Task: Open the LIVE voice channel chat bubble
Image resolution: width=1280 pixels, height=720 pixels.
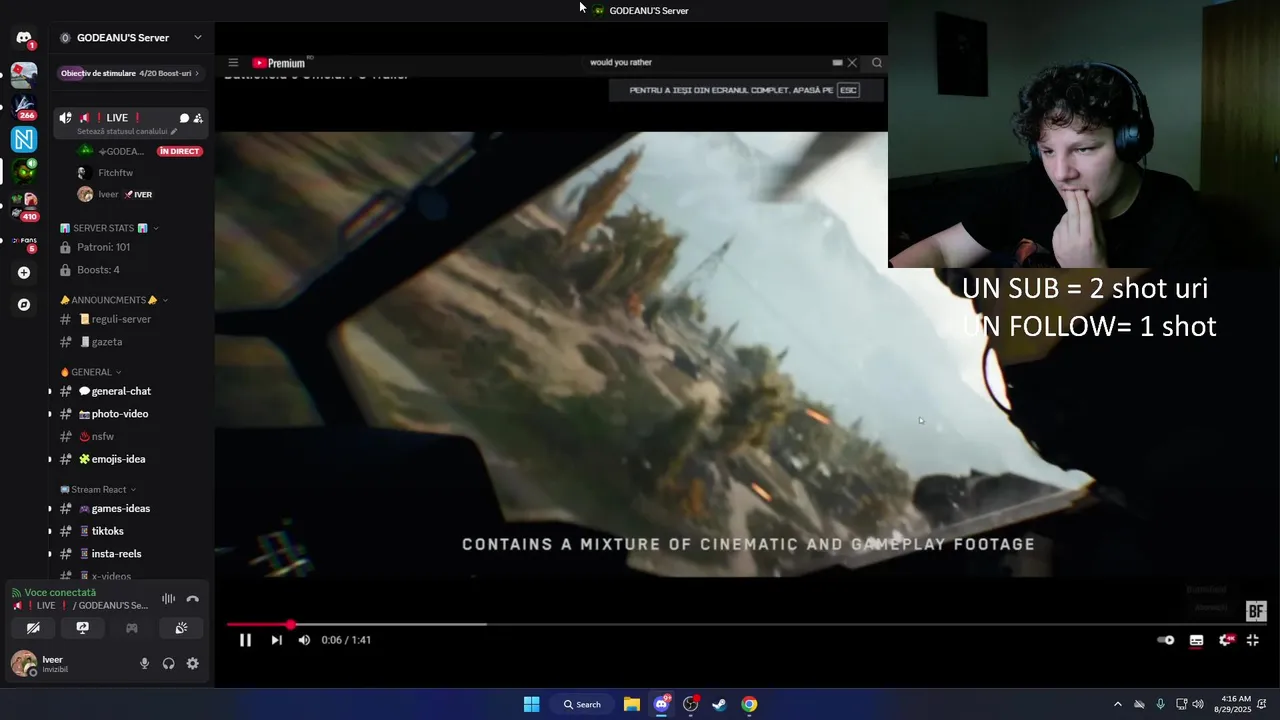Action: [184, 118]
